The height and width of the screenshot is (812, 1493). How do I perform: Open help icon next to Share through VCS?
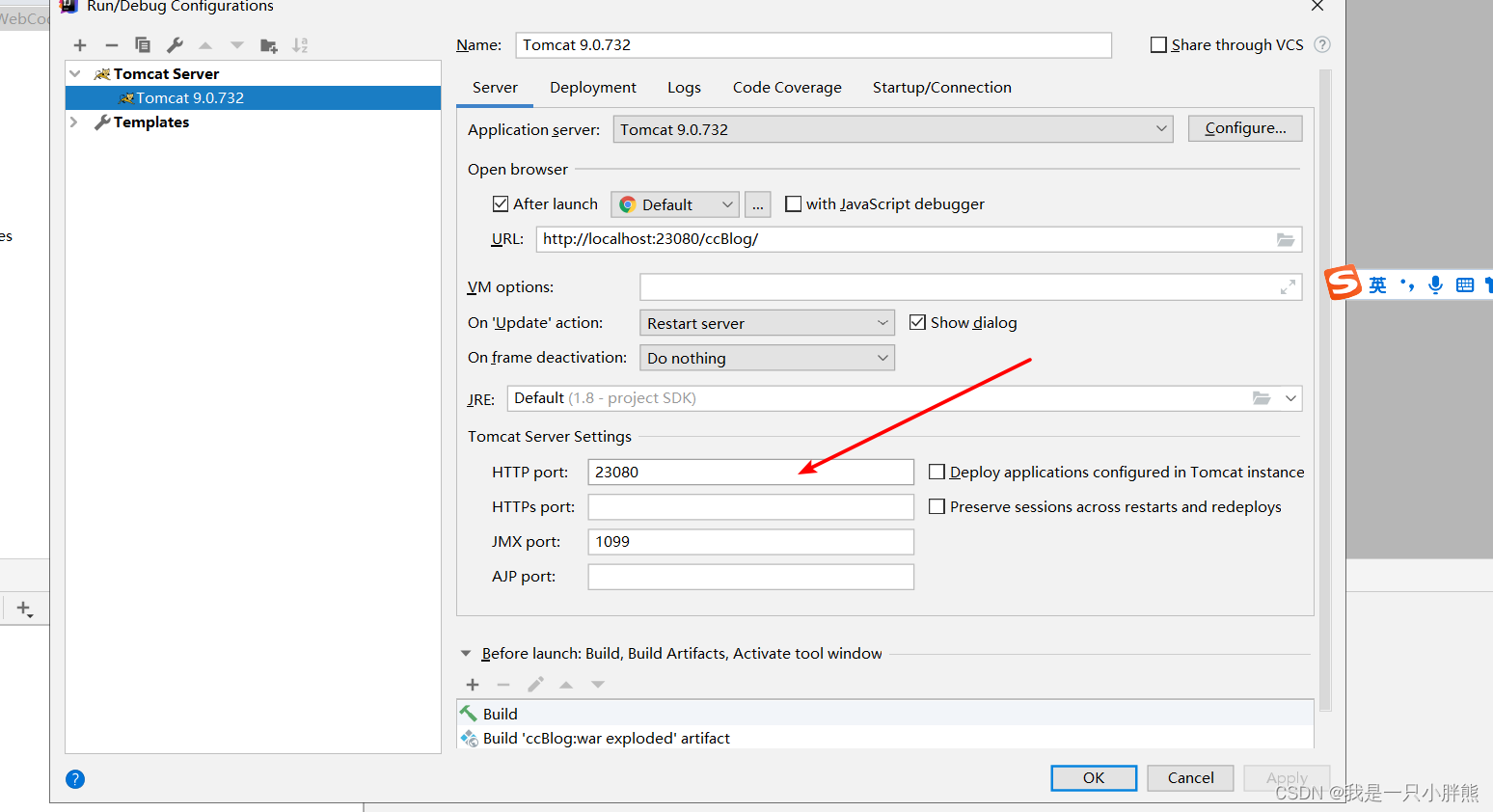tap(1322, 44)
